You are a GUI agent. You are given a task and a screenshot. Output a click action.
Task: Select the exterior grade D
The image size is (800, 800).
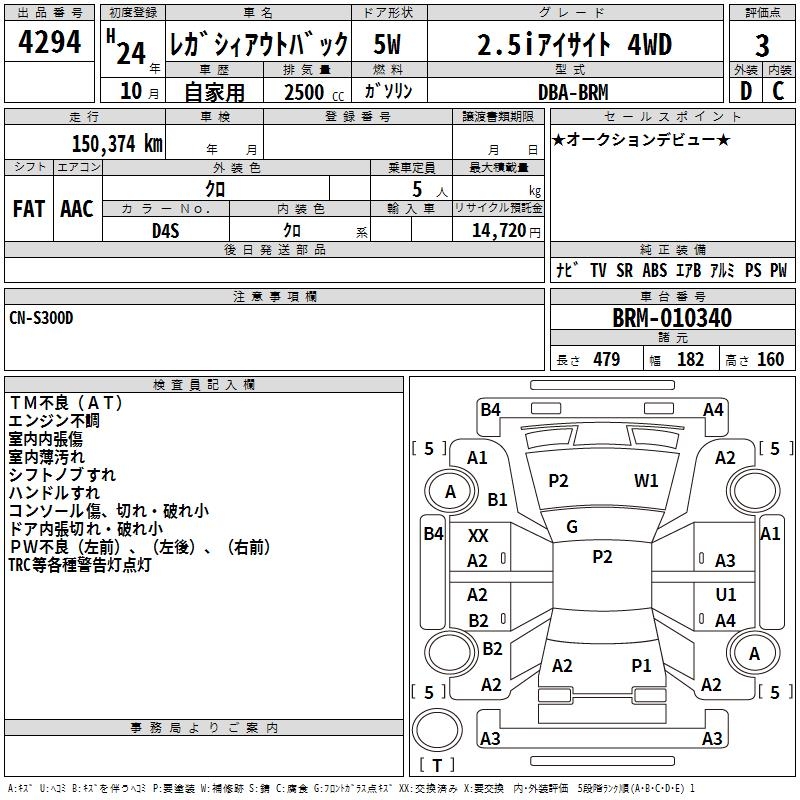coord(746,91)
